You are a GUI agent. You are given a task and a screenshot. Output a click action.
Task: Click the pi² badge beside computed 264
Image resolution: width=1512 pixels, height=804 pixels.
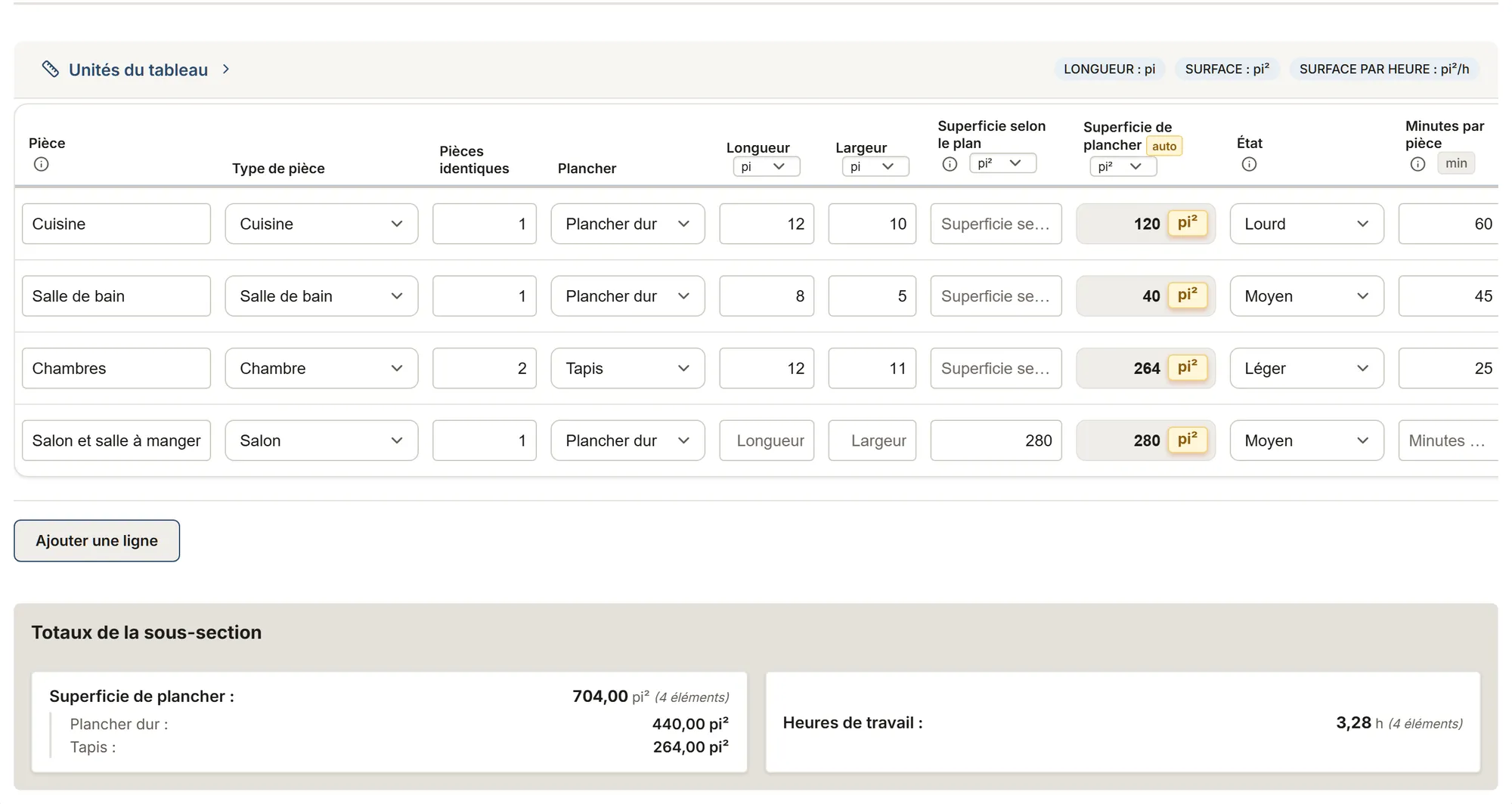[1188, 367]
